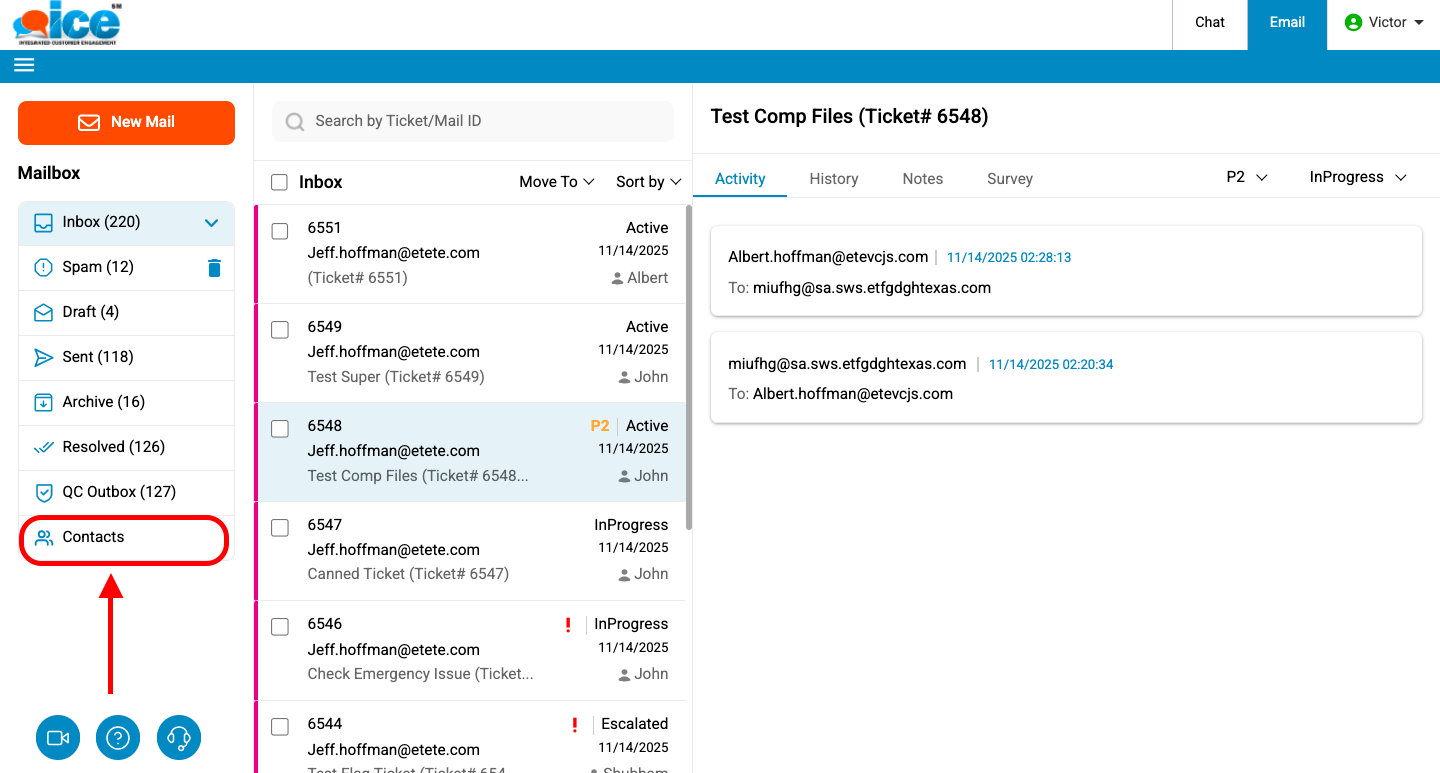Select checkbox for ticket 6547

(280, 527)
